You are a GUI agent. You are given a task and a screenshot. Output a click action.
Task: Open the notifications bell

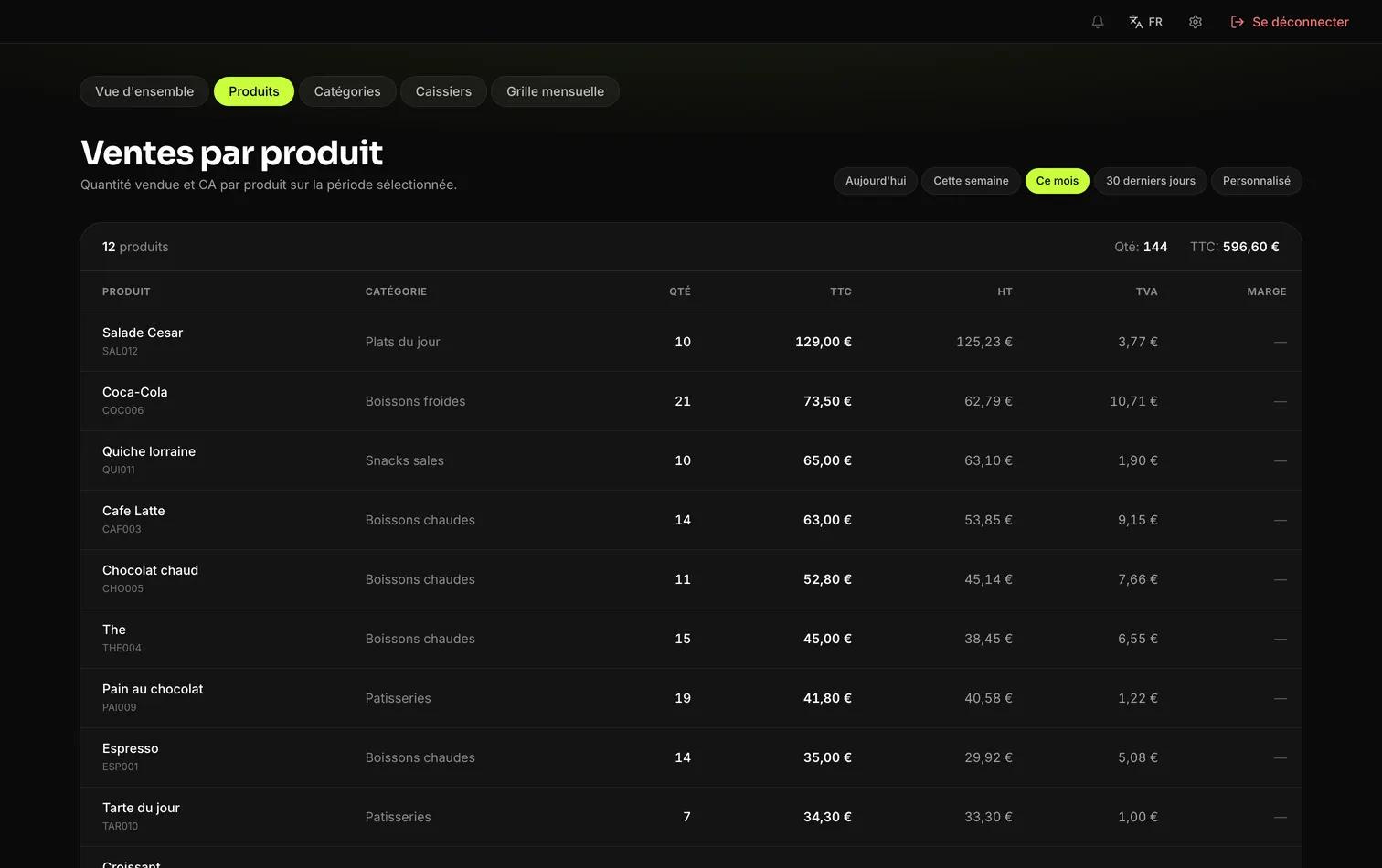pyautogui.click(x=1098, y=22)
